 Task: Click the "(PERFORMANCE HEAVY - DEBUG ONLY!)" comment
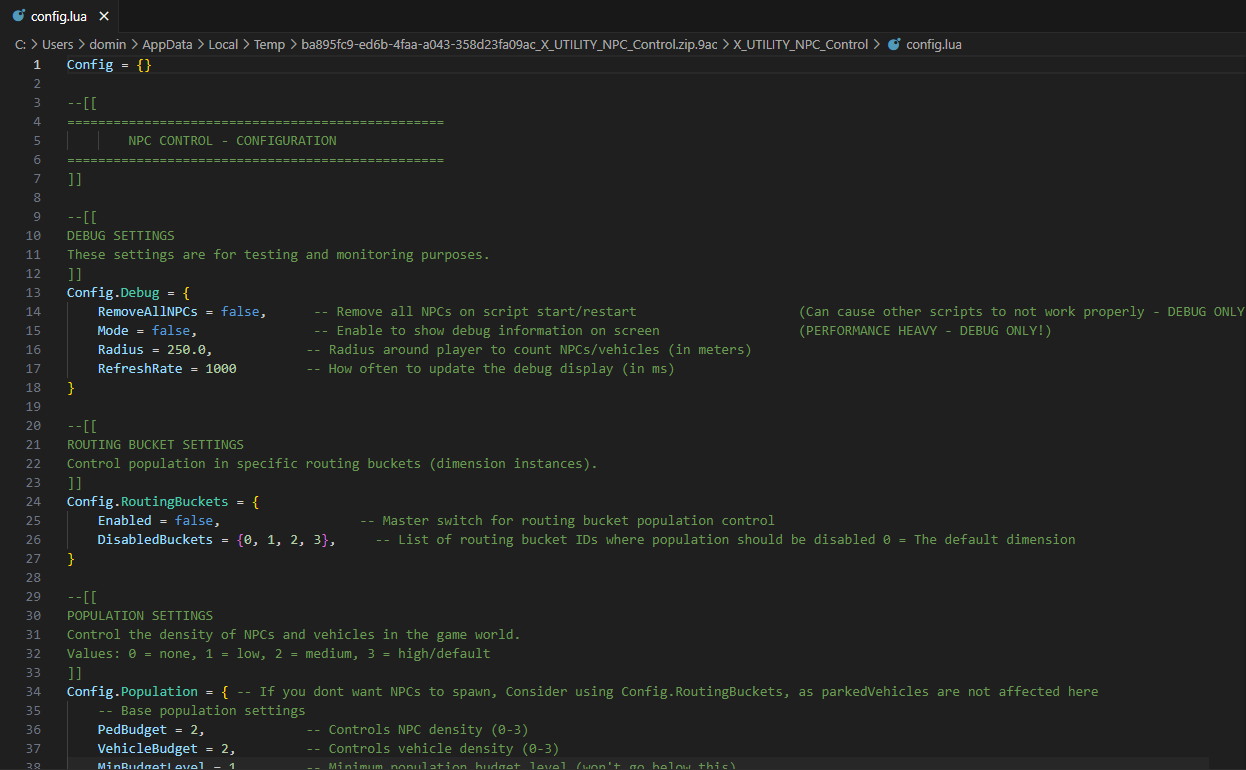(926, 331)
